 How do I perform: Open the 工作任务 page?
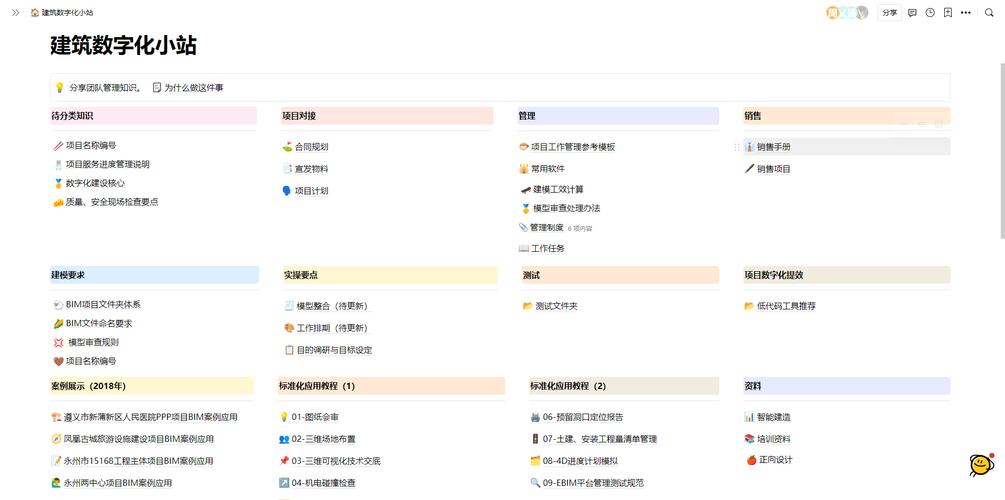pos(542,248)
